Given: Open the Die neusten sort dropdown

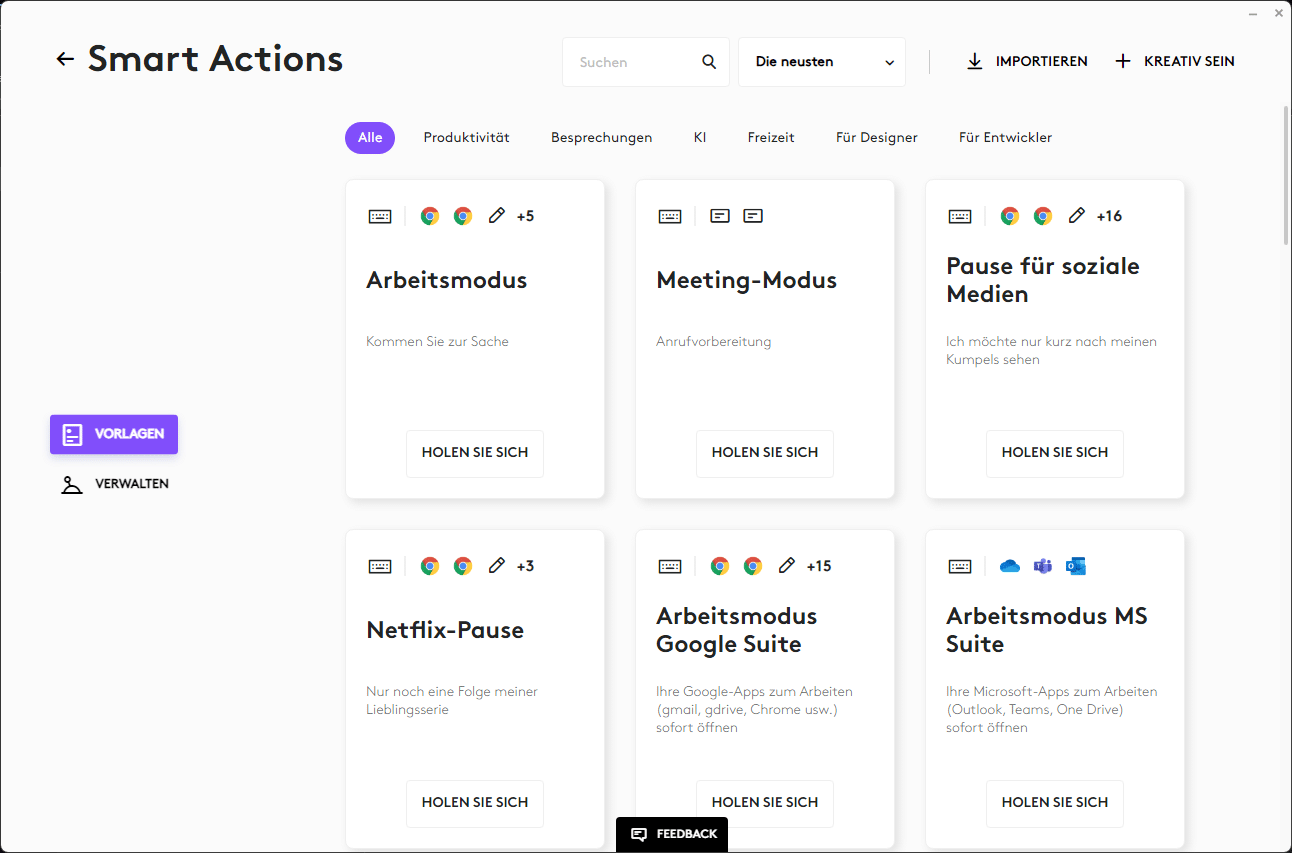Looking at the screenshot, I should [821, 62].
